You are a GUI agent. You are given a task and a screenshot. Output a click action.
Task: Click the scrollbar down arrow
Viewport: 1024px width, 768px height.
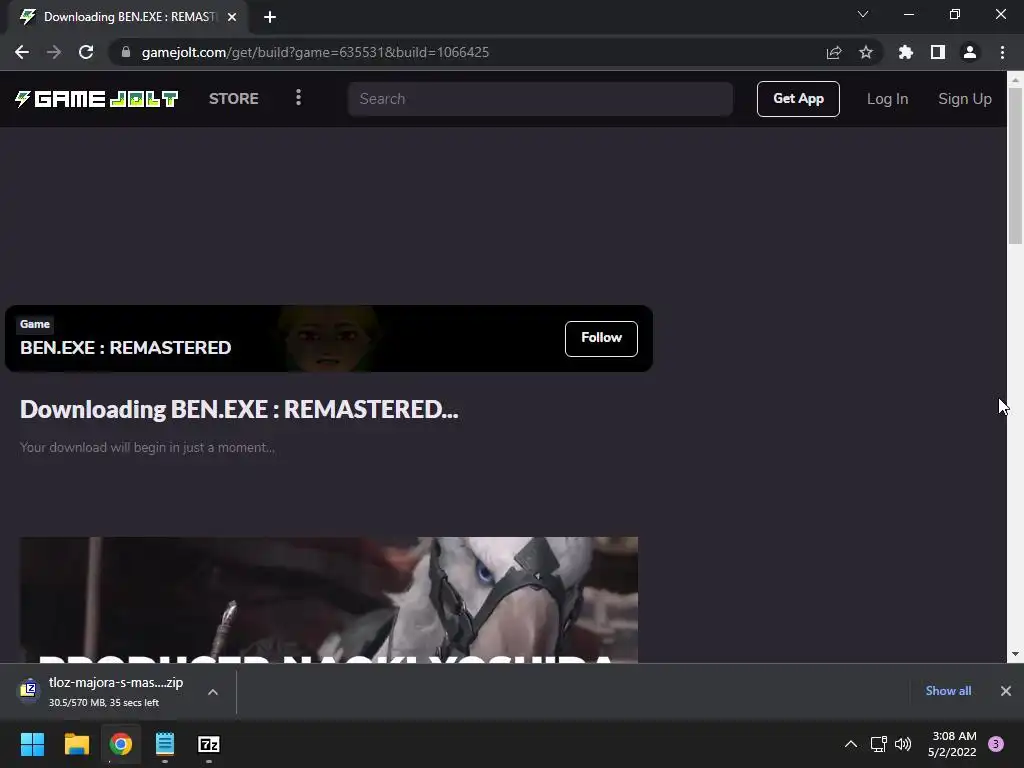pyautogui.click(x=1015, y=654)
